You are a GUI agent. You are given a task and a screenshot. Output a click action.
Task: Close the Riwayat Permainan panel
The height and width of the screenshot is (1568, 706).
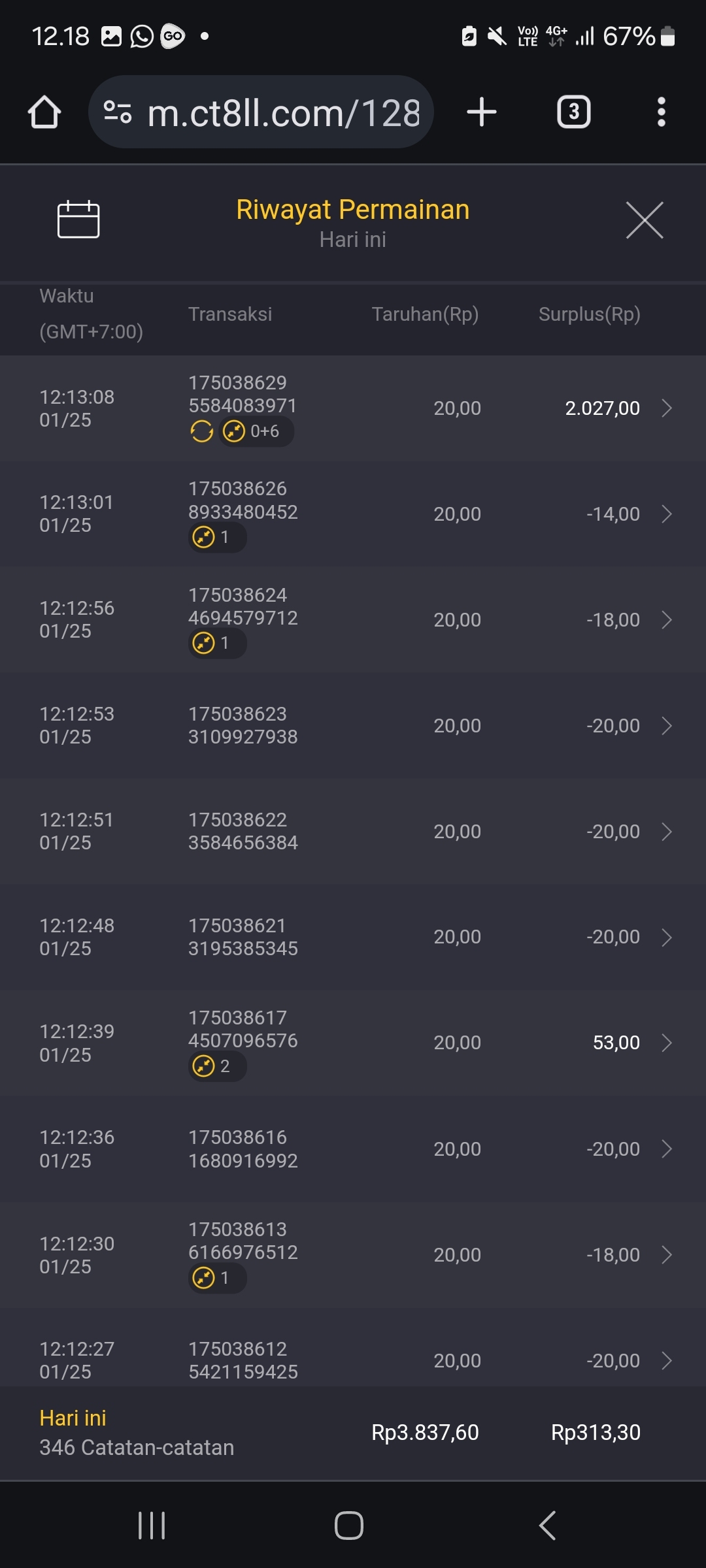(645, 220)
